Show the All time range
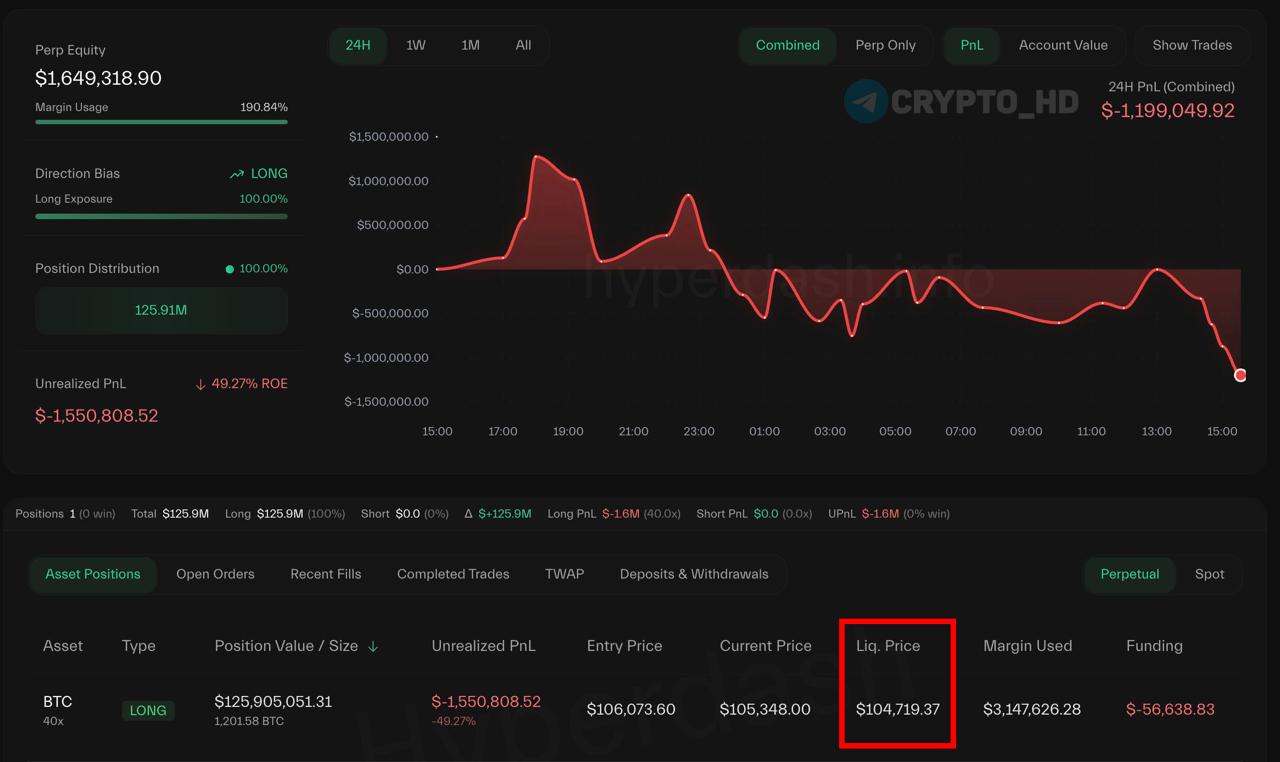This screenshot has height=762, width=1280. point(523,45)
